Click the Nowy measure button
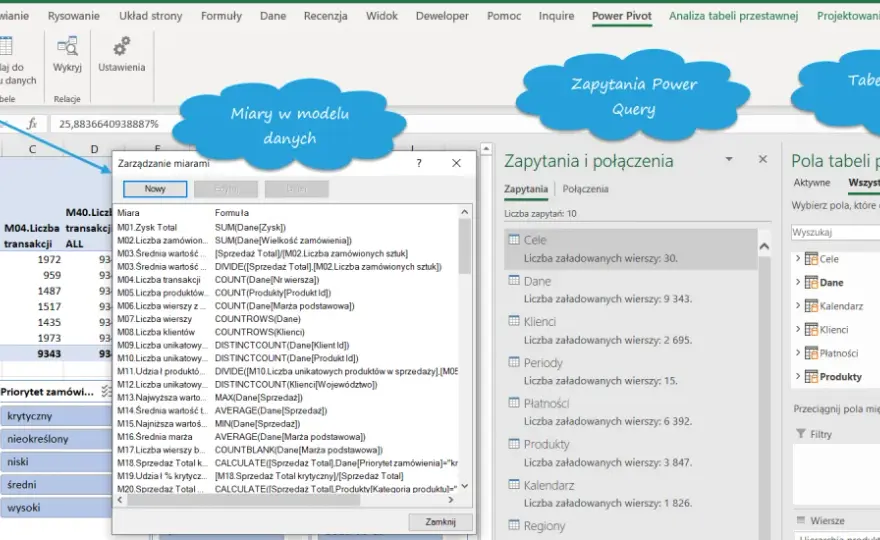The image size is (880, 540). tap(155, 189)
